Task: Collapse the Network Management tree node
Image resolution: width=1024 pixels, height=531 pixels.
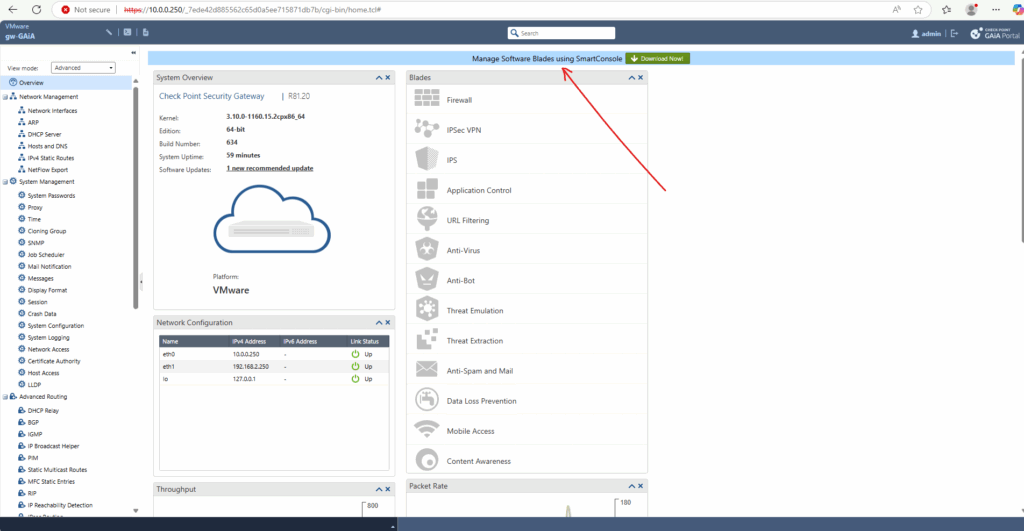Action: [5, 97]
